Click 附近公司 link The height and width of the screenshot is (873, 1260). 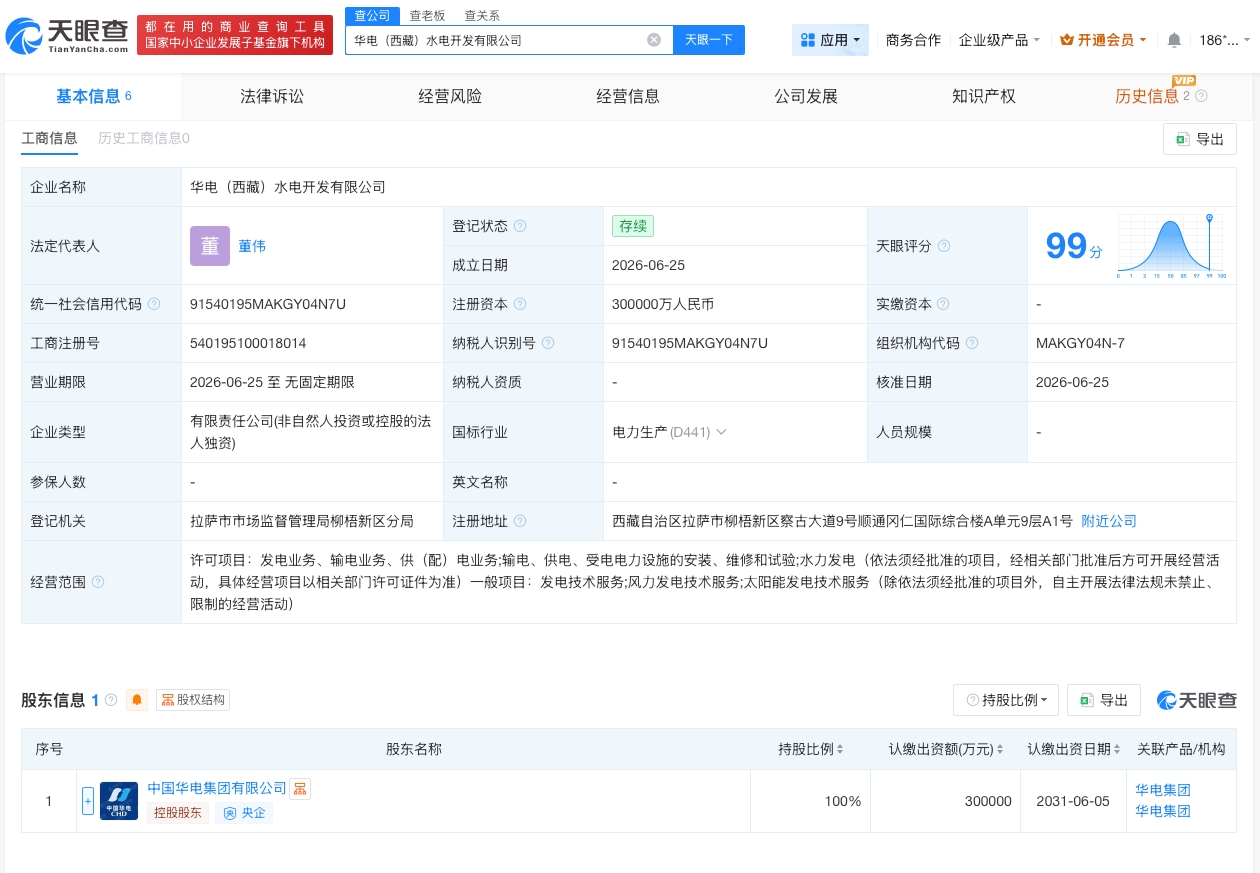(x=1109, y=521)
